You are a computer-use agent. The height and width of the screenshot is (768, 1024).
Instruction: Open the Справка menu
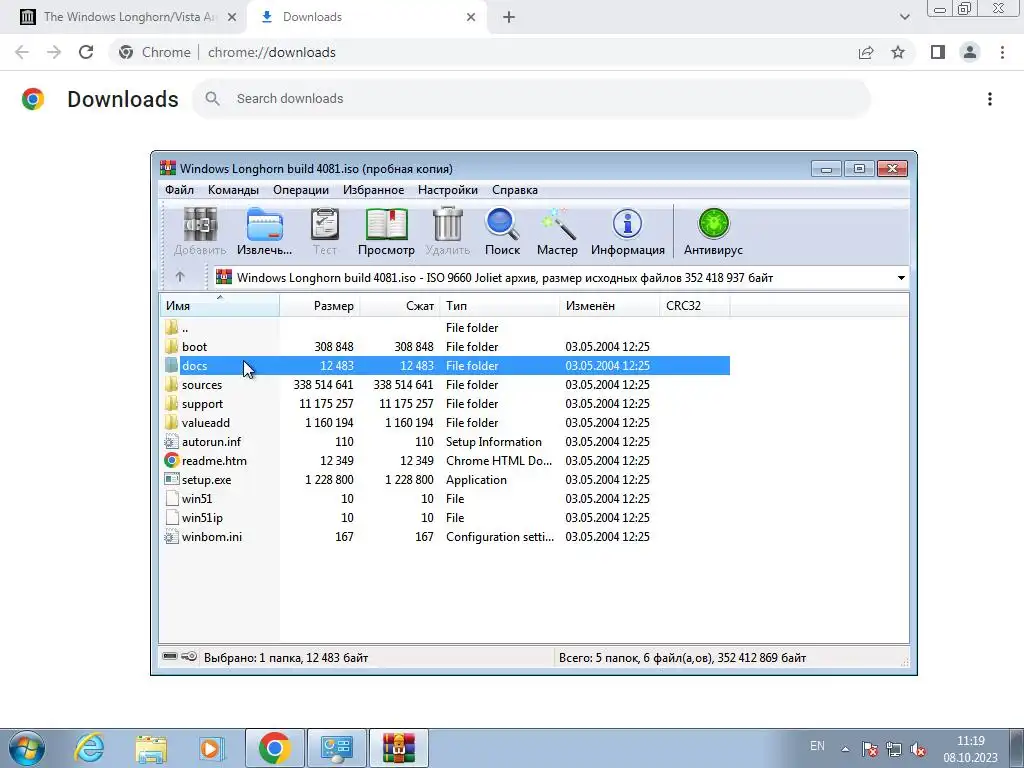pyautogui.click(x=515, y=190)
